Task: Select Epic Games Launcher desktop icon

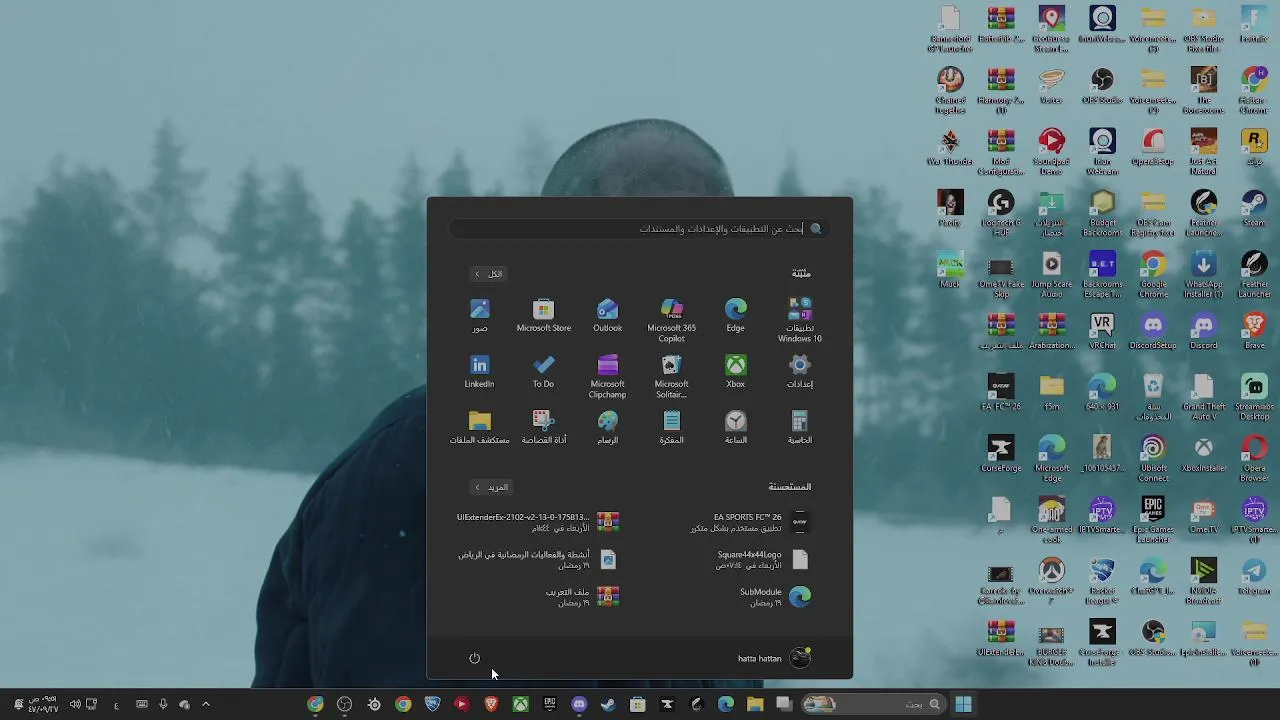Action: pos(1153,519)
